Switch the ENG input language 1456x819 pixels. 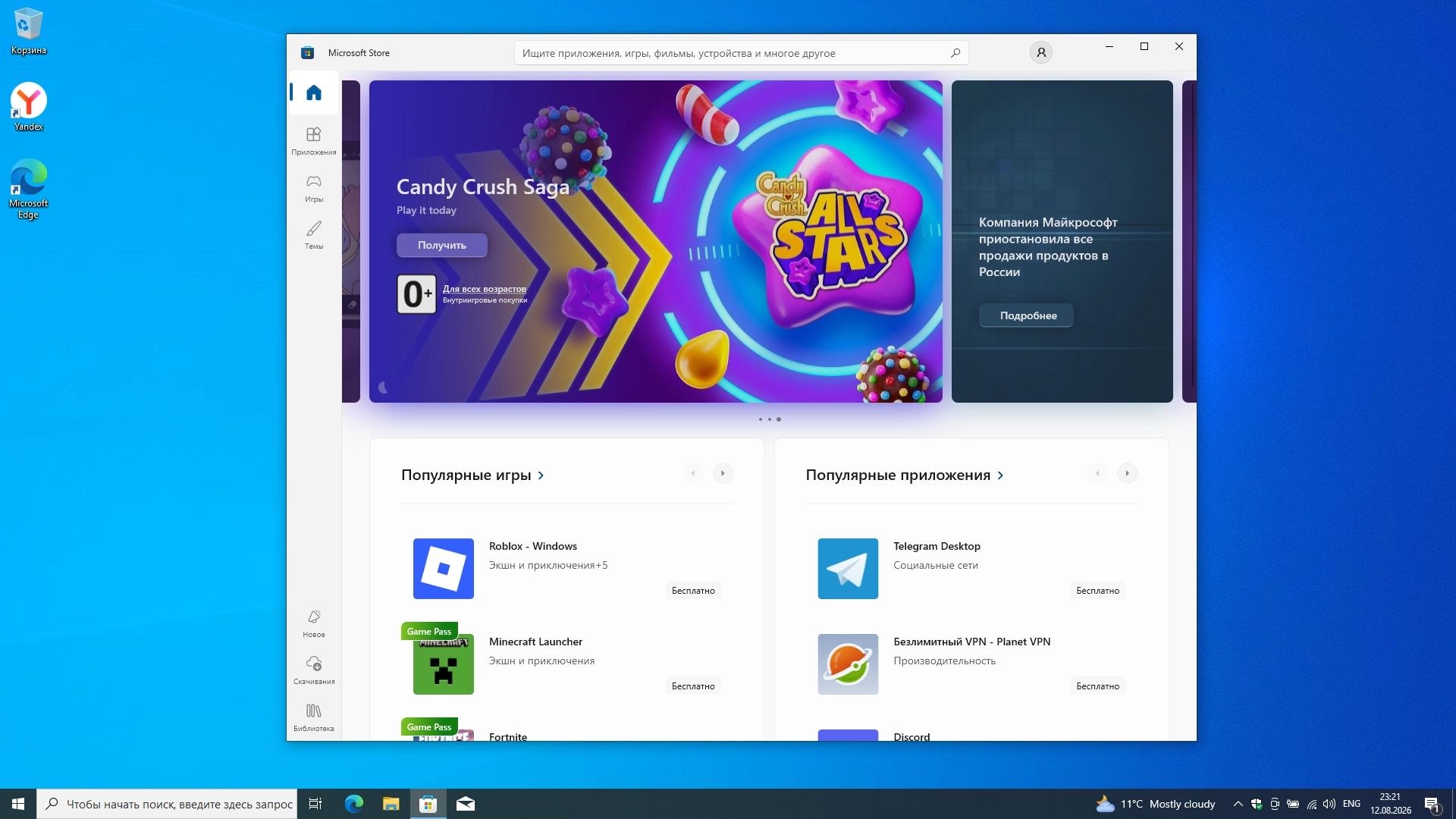pos(1351,804)
